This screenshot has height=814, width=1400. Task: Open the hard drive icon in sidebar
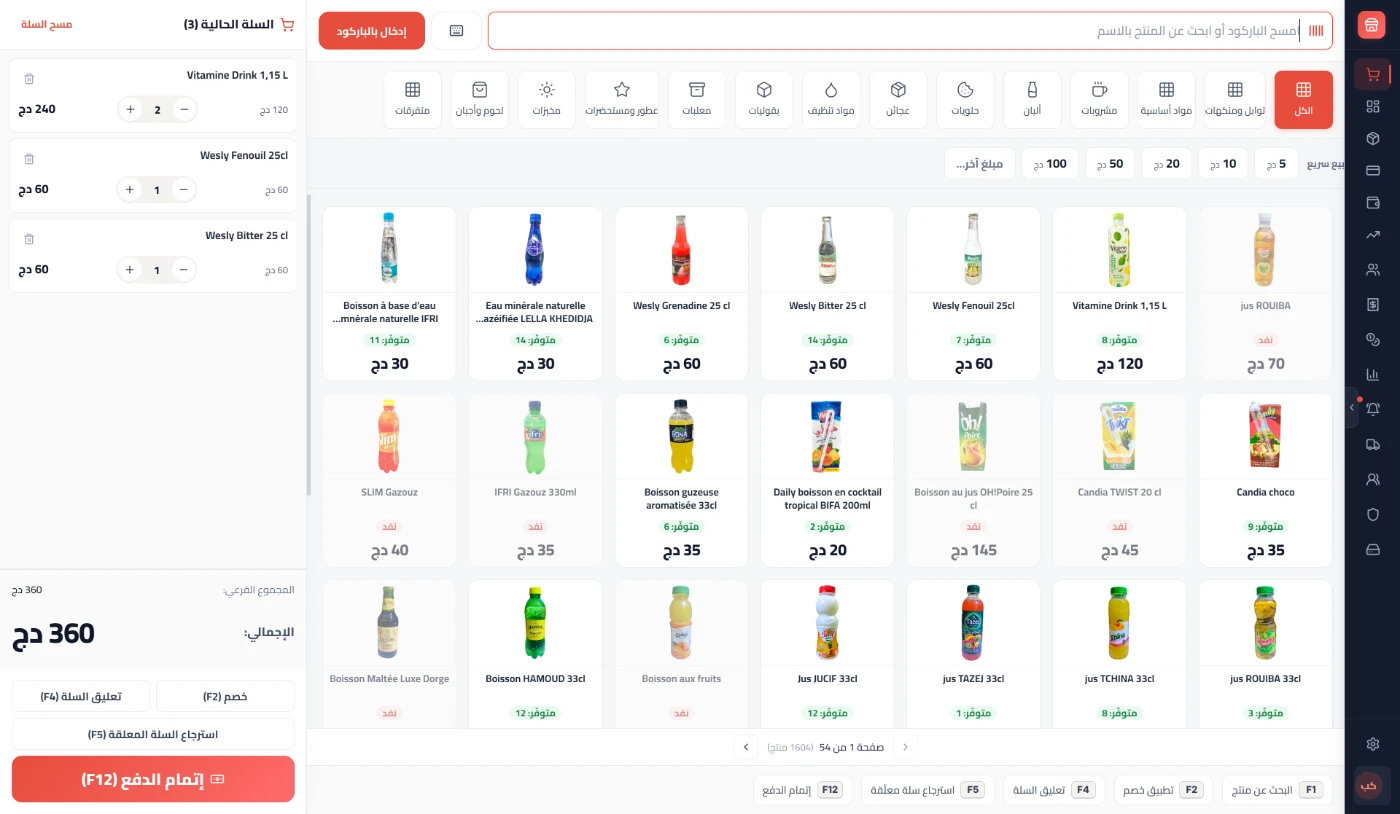tap(1372, 549)
